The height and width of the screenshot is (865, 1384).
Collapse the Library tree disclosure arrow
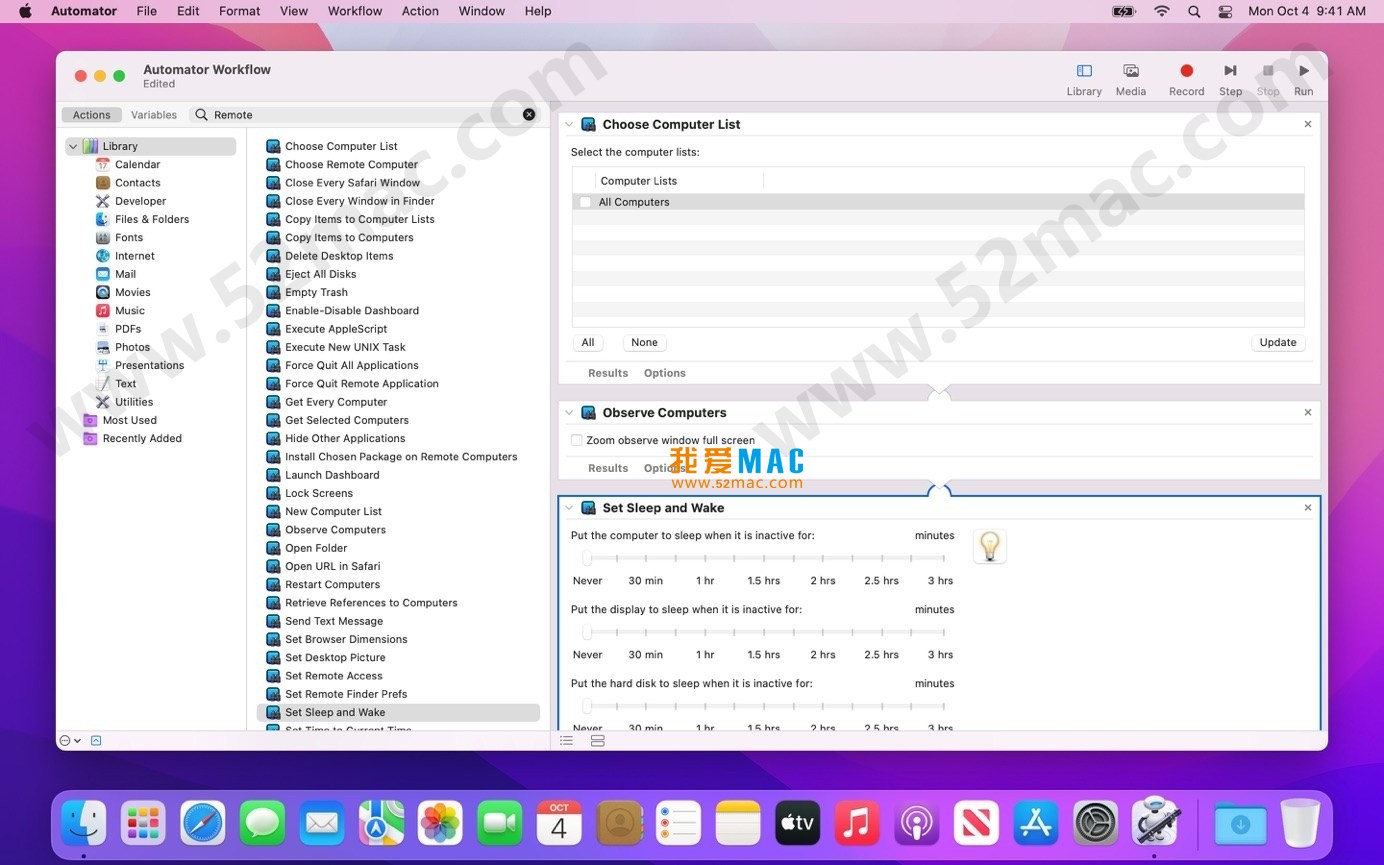[x=73, y=146]
